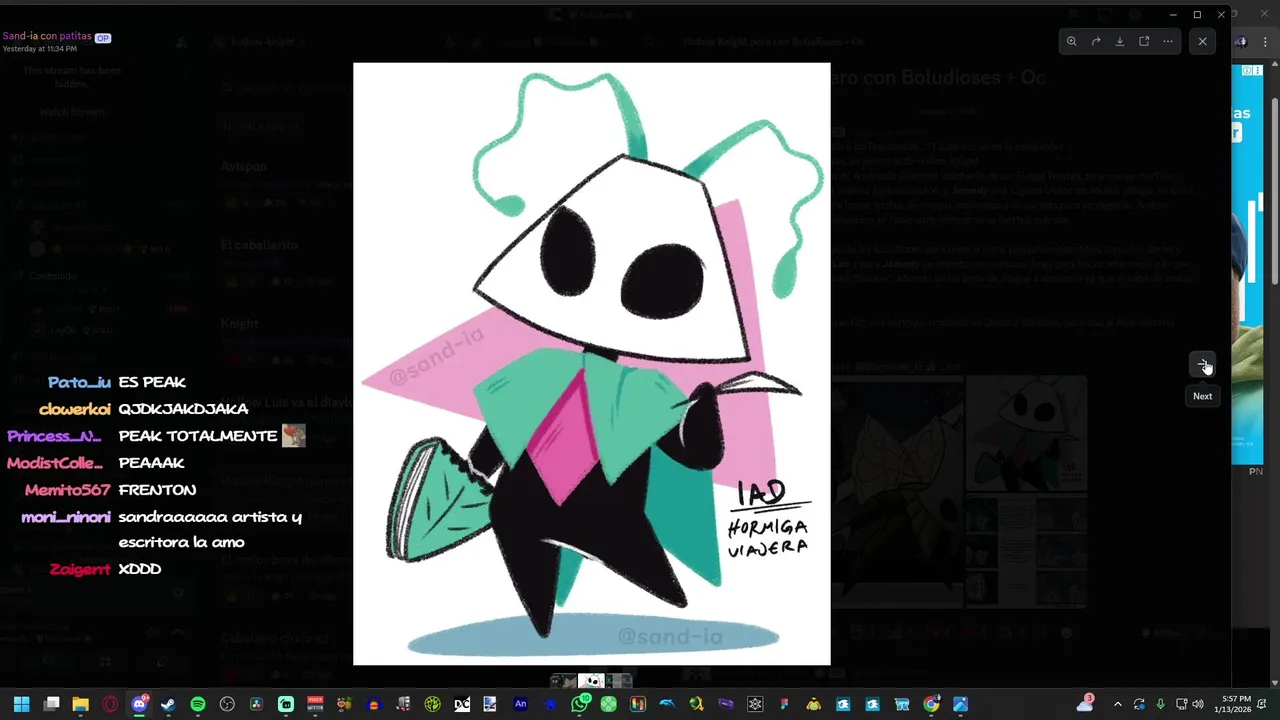Open Discord from the taskbar
Screen dimensions: 1280x720
coord(139,704)
